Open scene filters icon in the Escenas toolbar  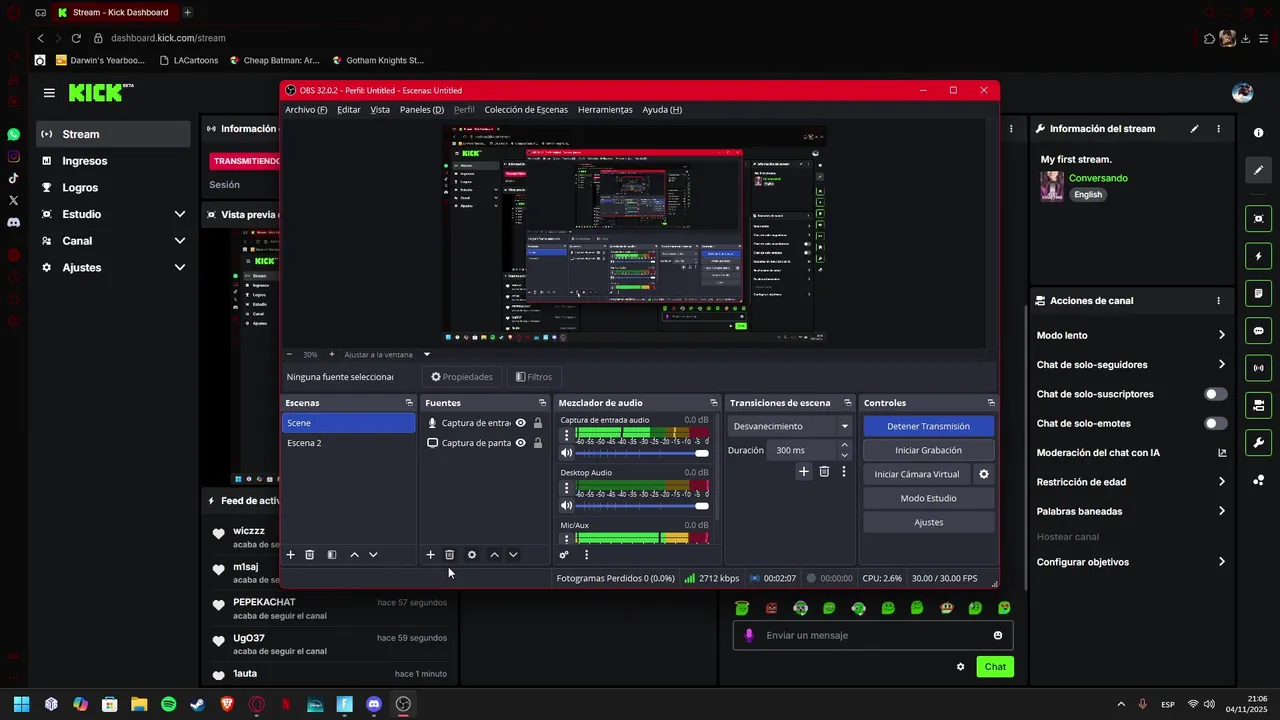[332, 555]
